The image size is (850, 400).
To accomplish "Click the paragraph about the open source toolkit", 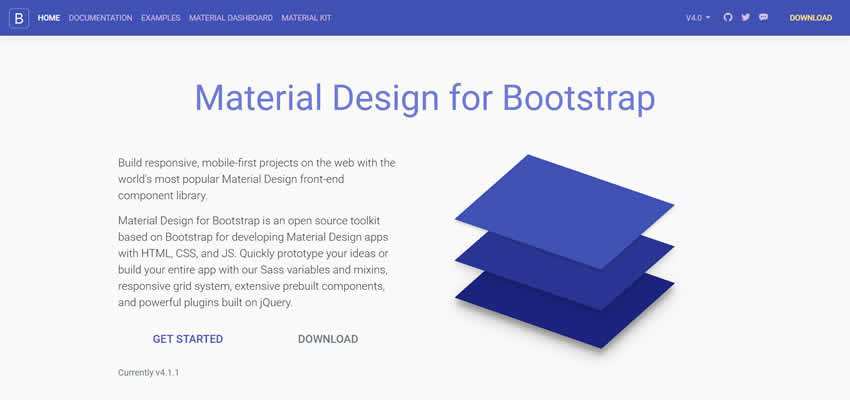I will (257, 261).
